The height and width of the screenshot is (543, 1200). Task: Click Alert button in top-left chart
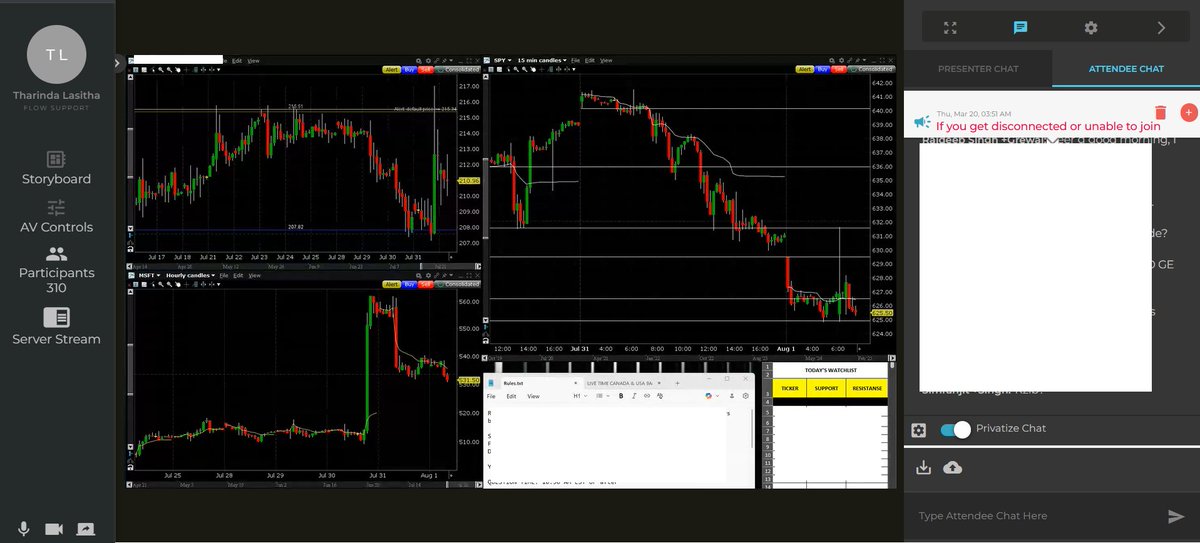(x=391, y=69)
